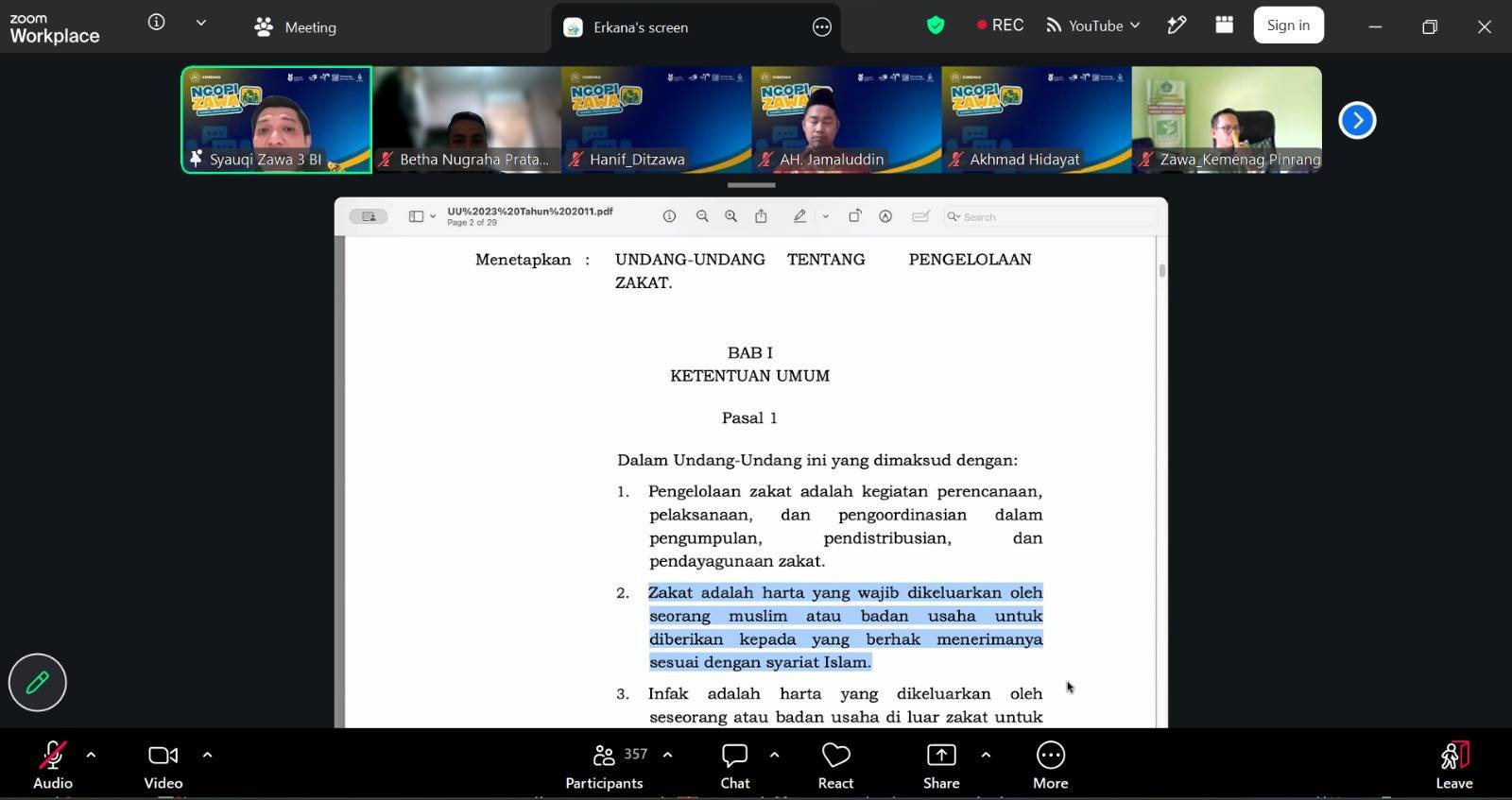Click the Leave meeting button

1454,765
